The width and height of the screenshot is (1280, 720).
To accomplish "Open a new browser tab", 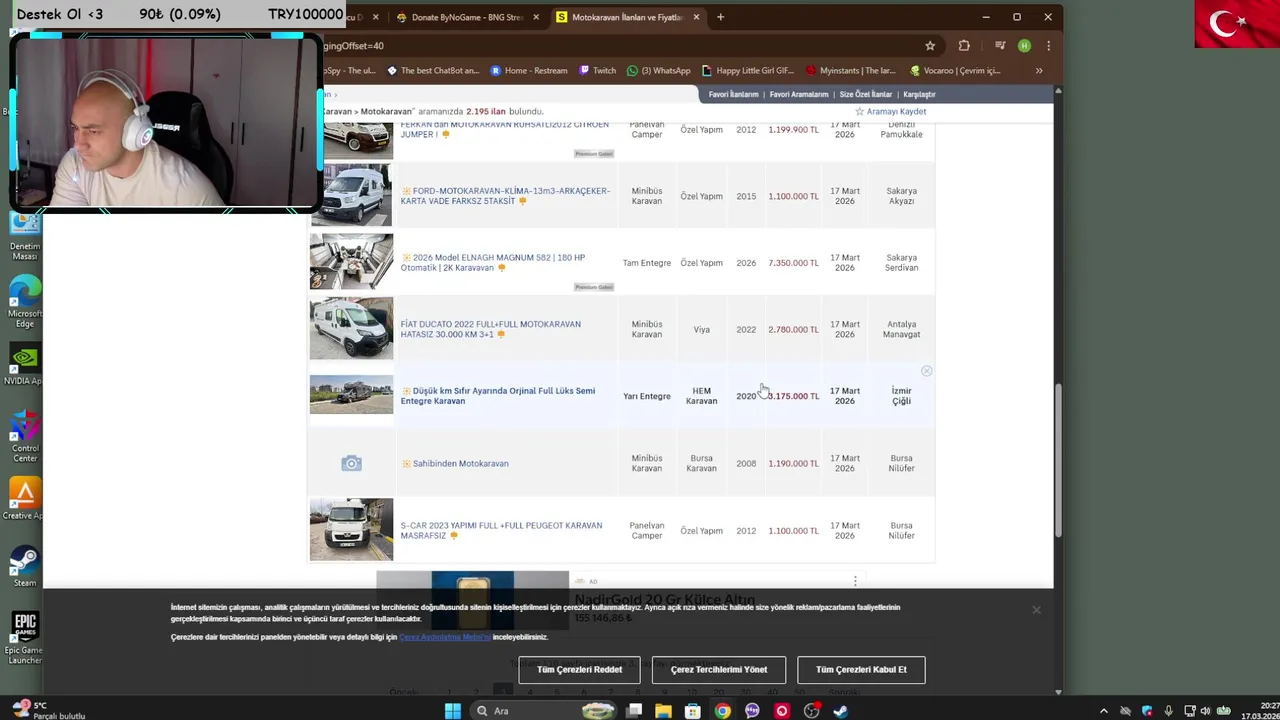I will click(720, 17).
